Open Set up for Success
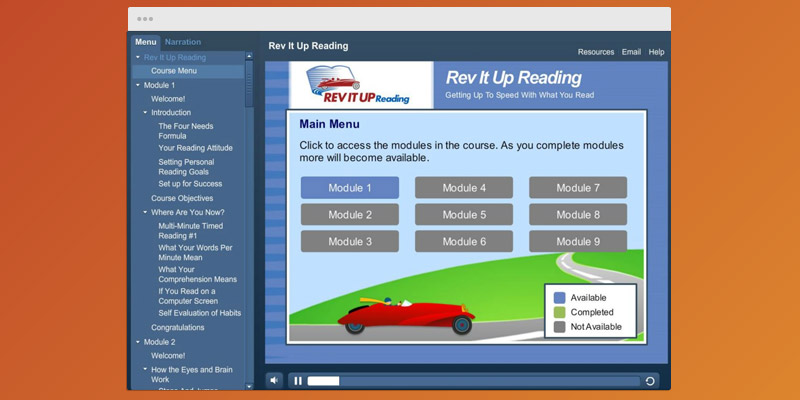 coord(190,184)
